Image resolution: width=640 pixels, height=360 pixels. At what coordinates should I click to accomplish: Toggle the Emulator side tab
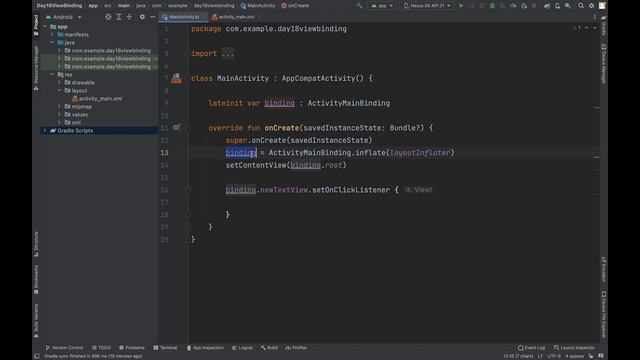pos(604,269)
